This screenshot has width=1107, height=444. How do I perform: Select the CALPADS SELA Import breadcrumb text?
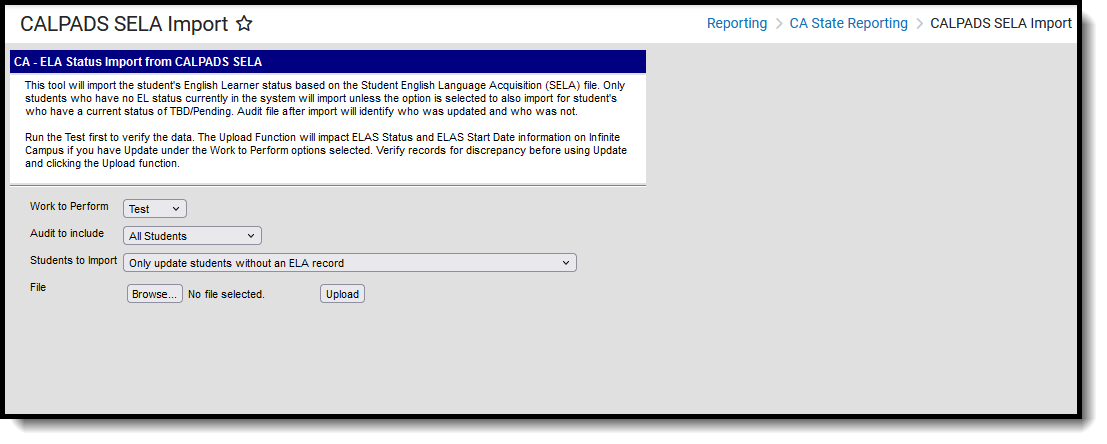tap(1001, 23)
